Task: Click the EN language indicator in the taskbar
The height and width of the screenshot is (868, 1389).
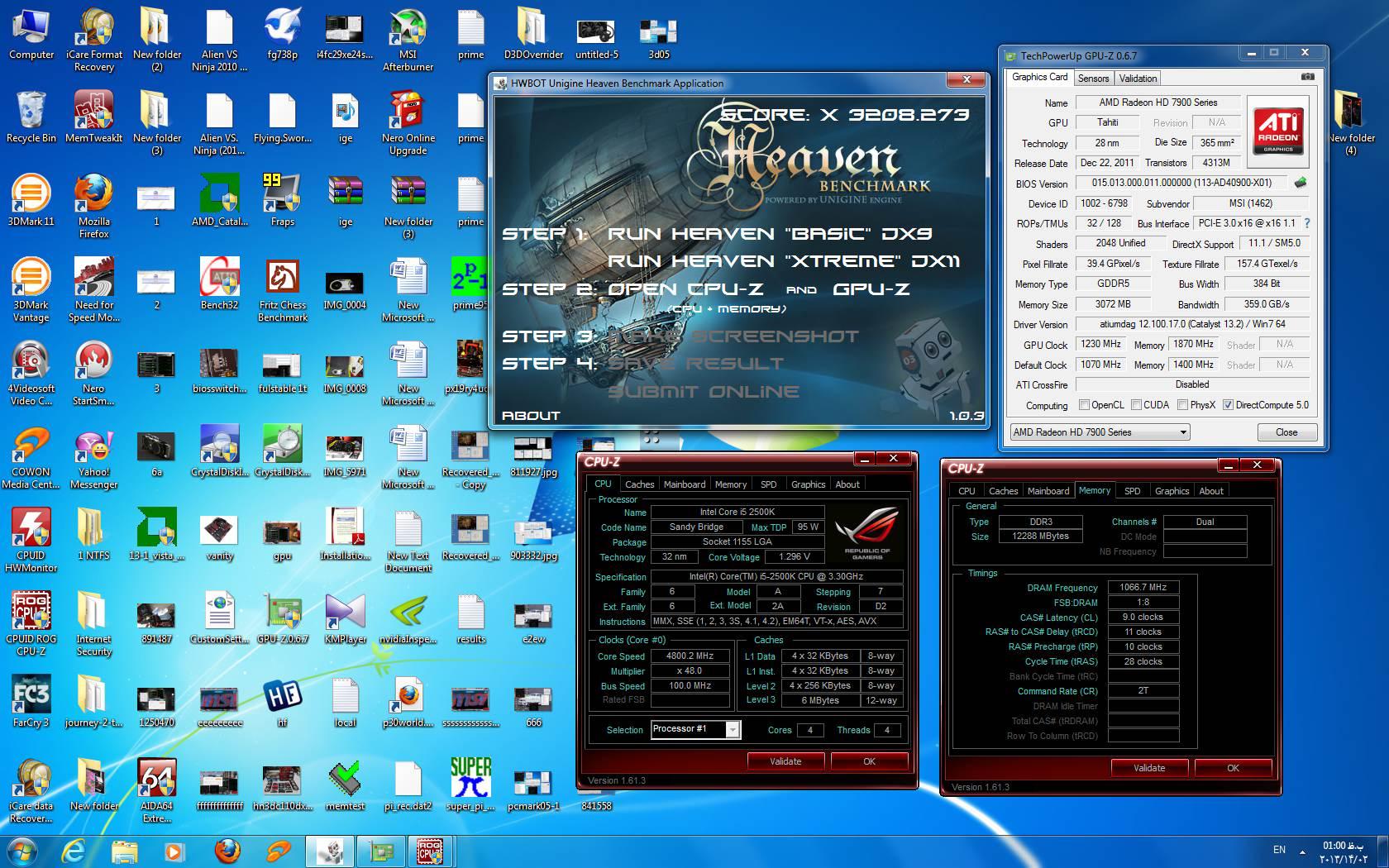Action: (1279, 850)
